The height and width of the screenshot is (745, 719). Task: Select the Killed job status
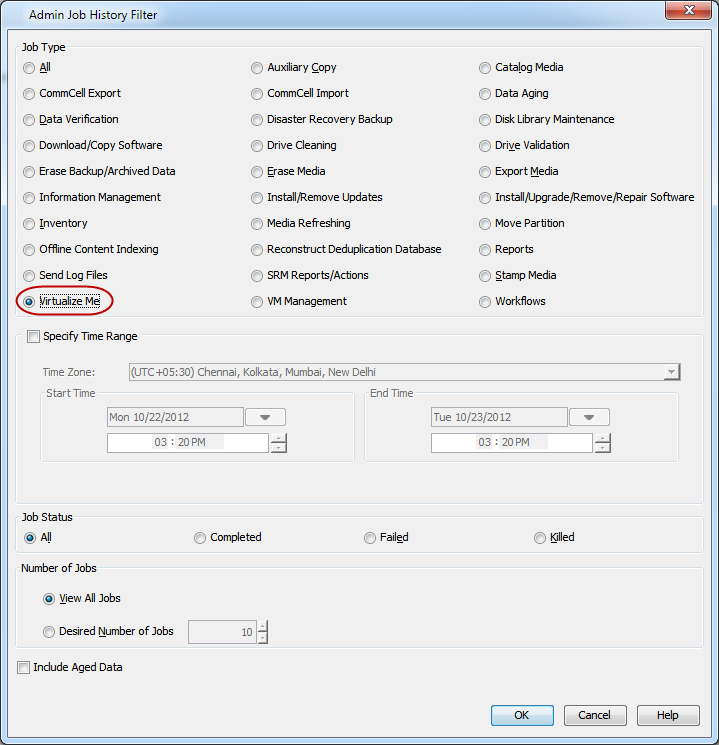540,538
